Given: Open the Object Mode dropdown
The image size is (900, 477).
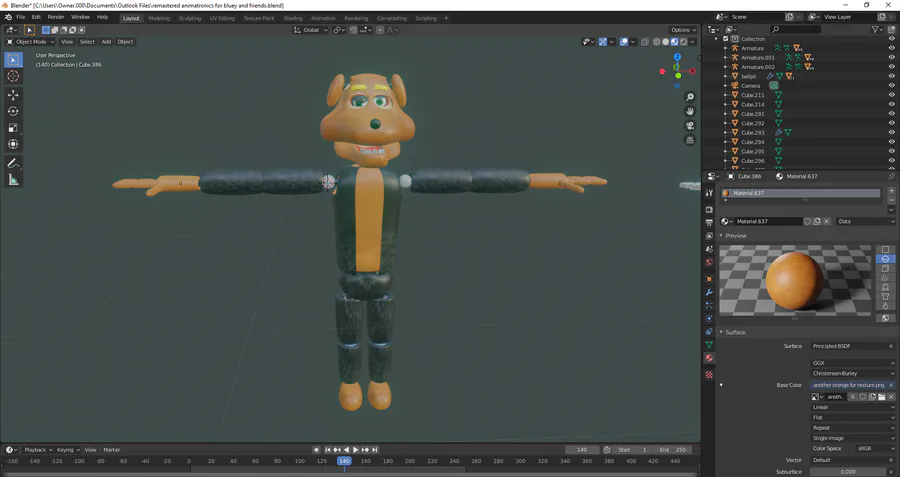Looking at the screenshot, I should click(x=30, y=42).
